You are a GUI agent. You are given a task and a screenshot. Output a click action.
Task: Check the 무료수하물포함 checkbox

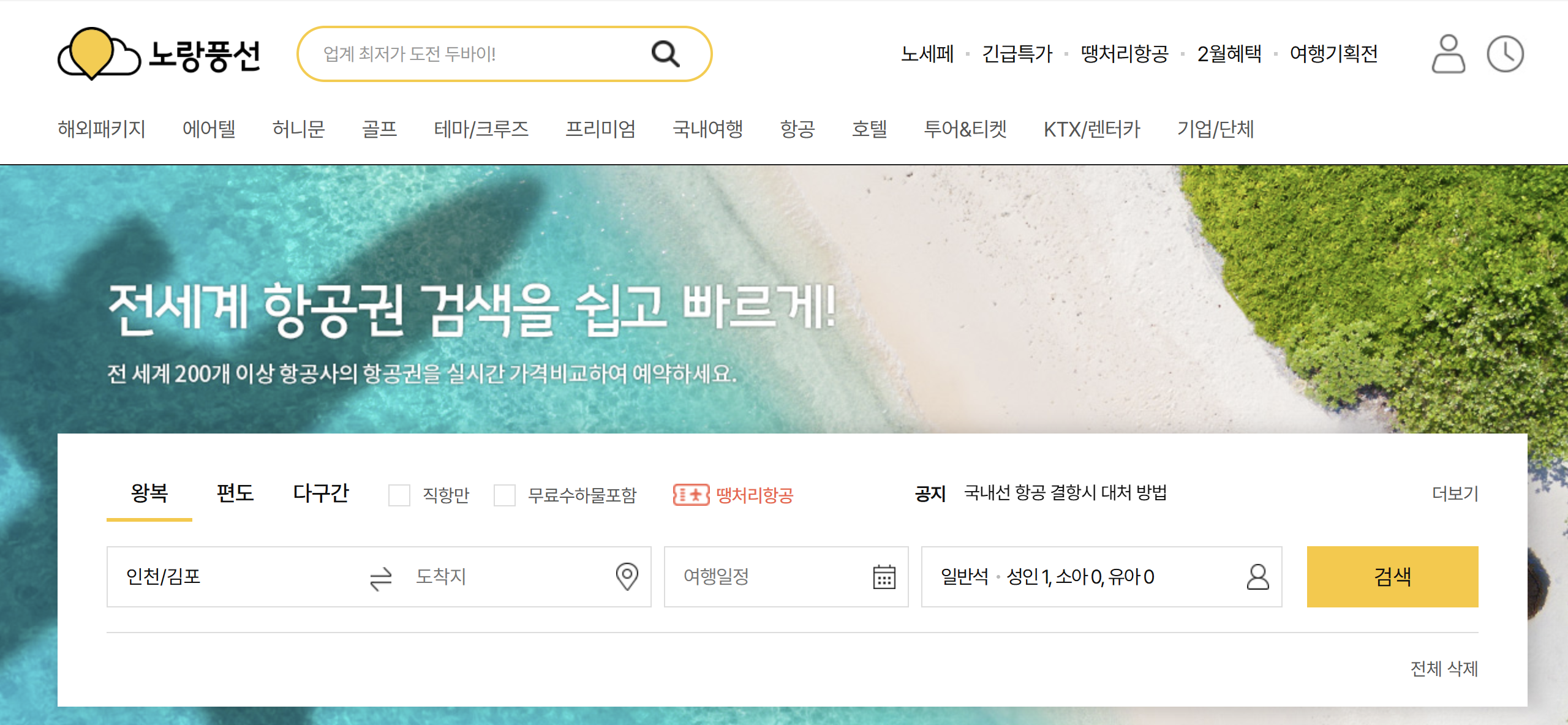click(x=505, y=495)
